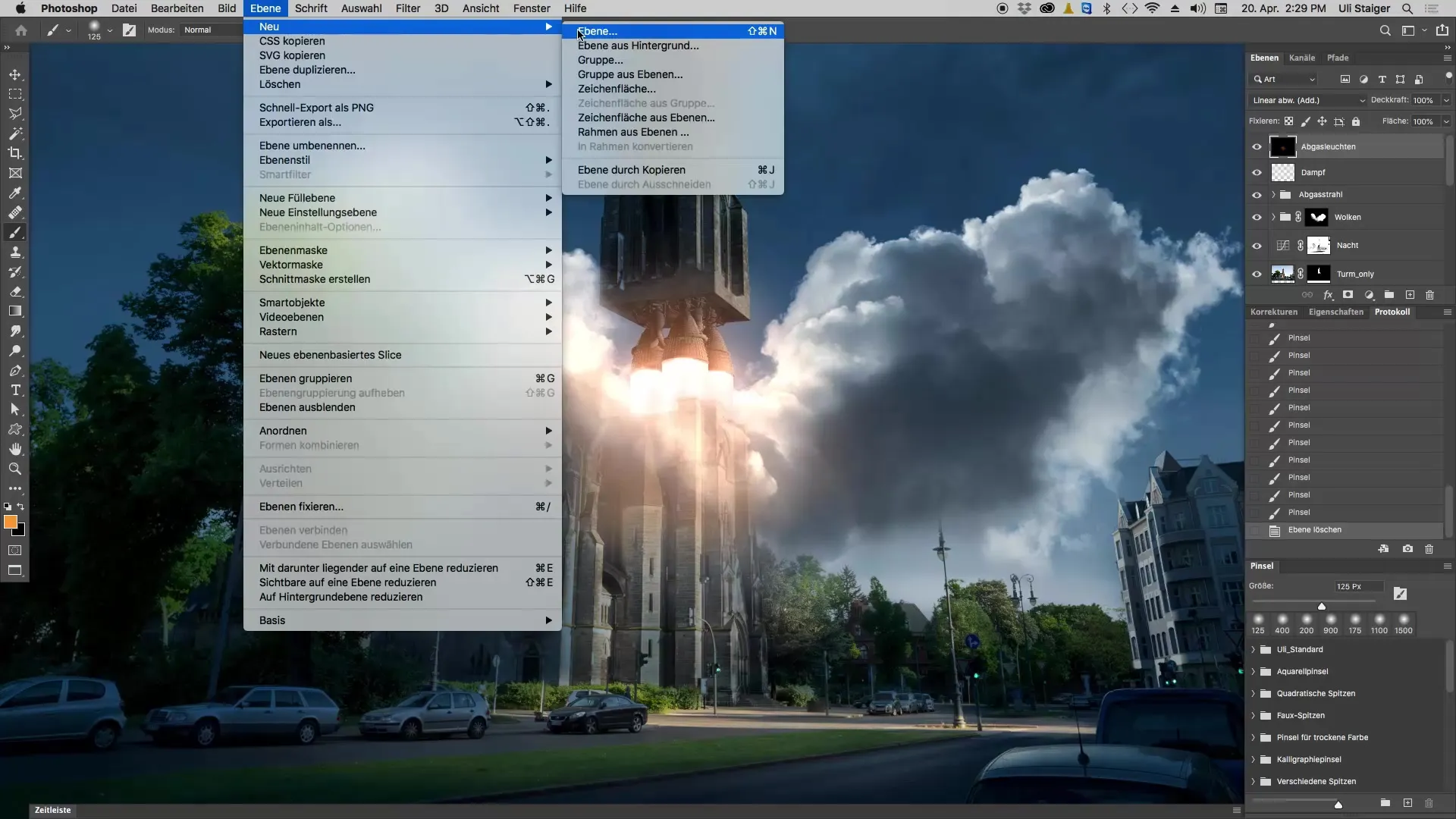The width and height of the screenshot is (1456, 819).
Task: Expand Uli_Standard brush folder
Action: [x=1254, y=650]
